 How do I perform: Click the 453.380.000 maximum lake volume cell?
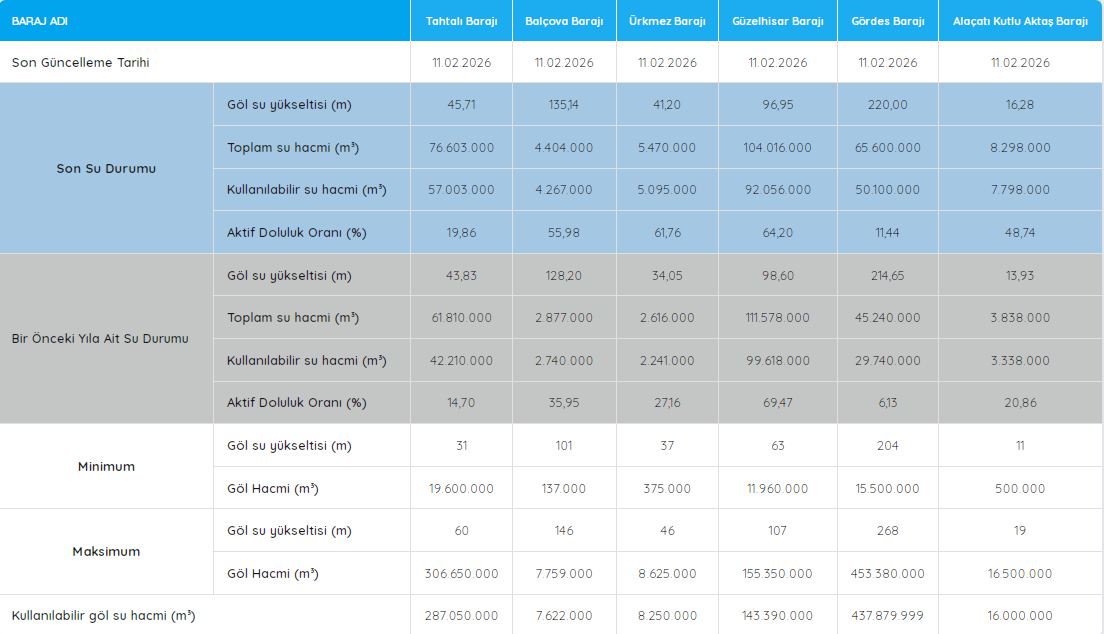(x=887, y=574)
